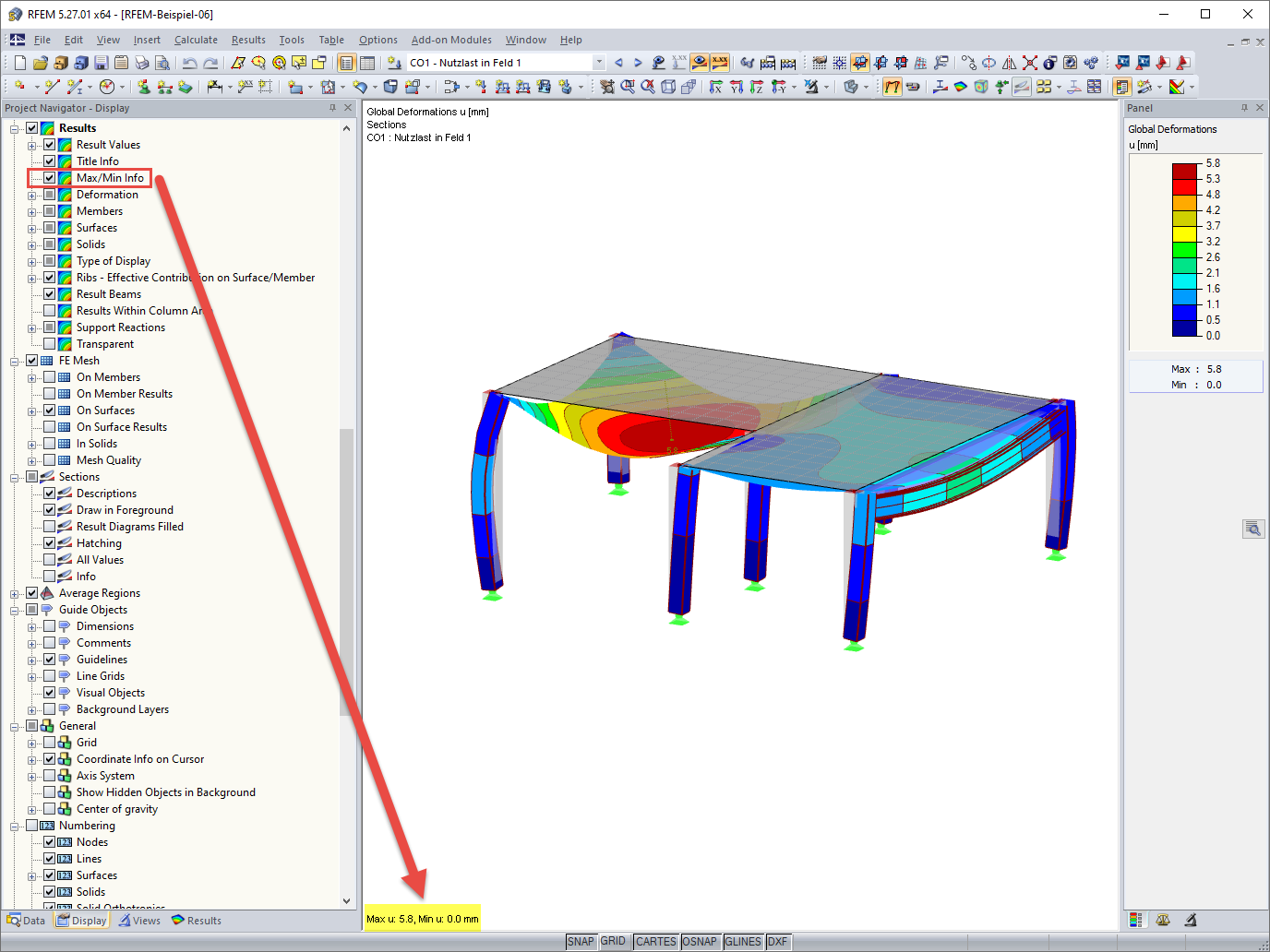Toggle result values x.xx icon
The image size is (1270, 952).
click(x=720, y=63)
